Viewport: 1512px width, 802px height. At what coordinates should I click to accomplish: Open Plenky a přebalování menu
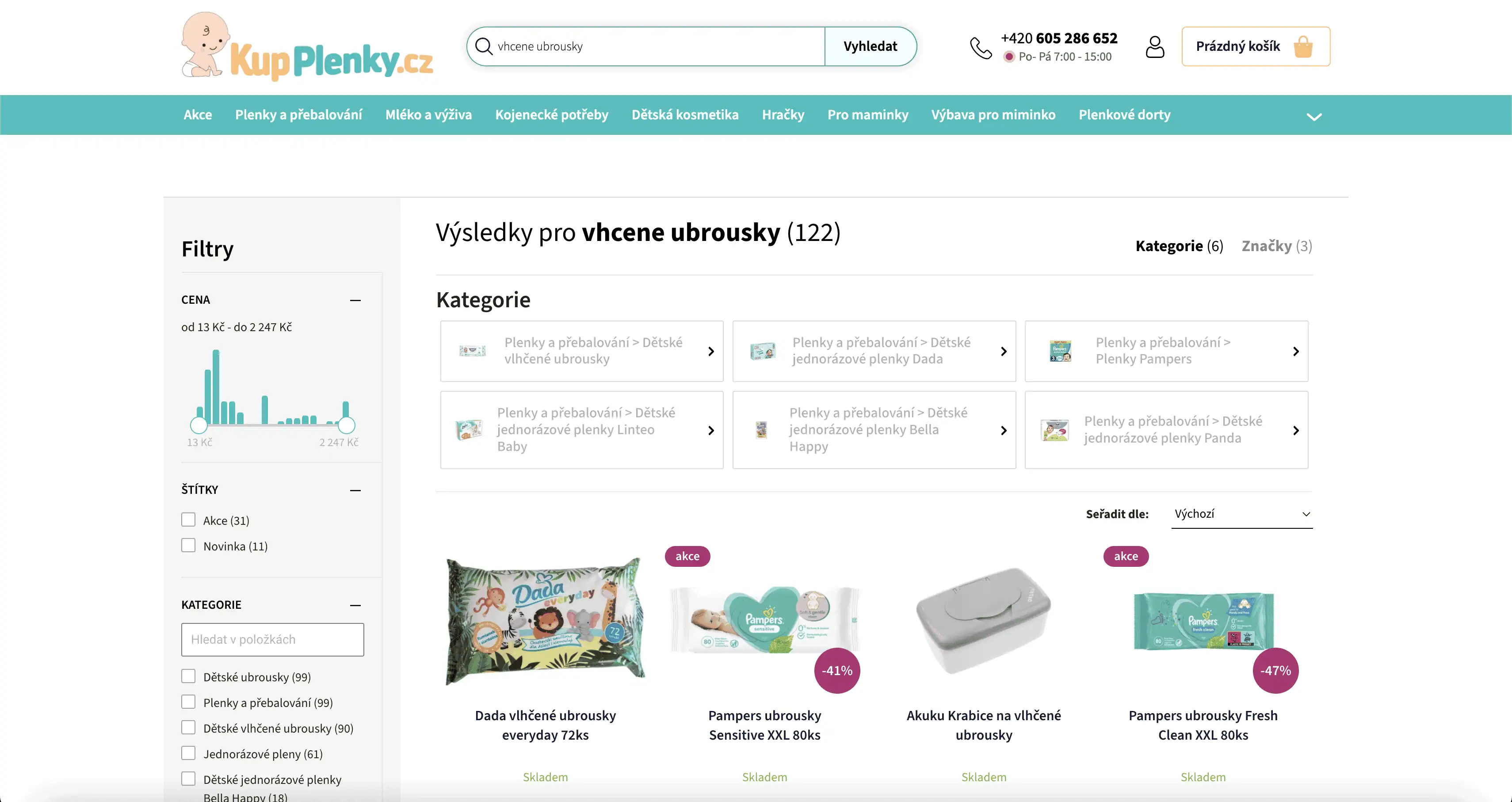pos(298,115)
